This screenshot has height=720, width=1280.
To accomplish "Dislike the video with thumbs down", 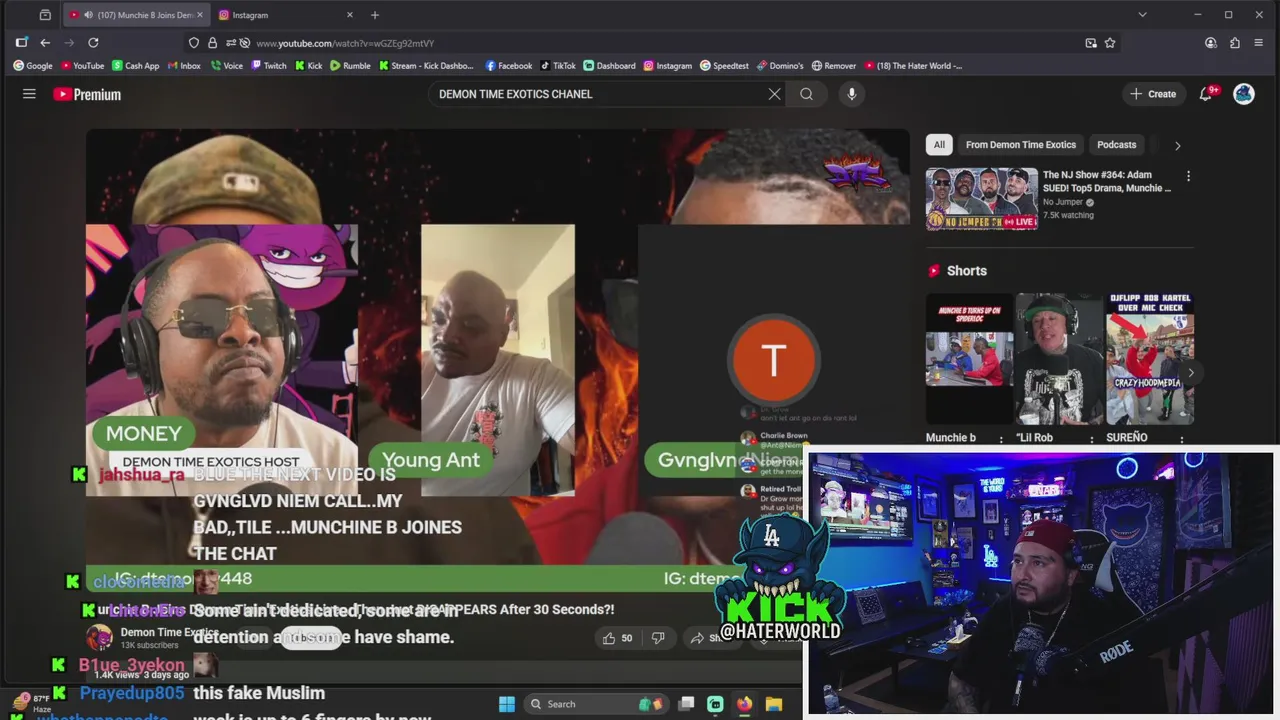I will (658, 638).
